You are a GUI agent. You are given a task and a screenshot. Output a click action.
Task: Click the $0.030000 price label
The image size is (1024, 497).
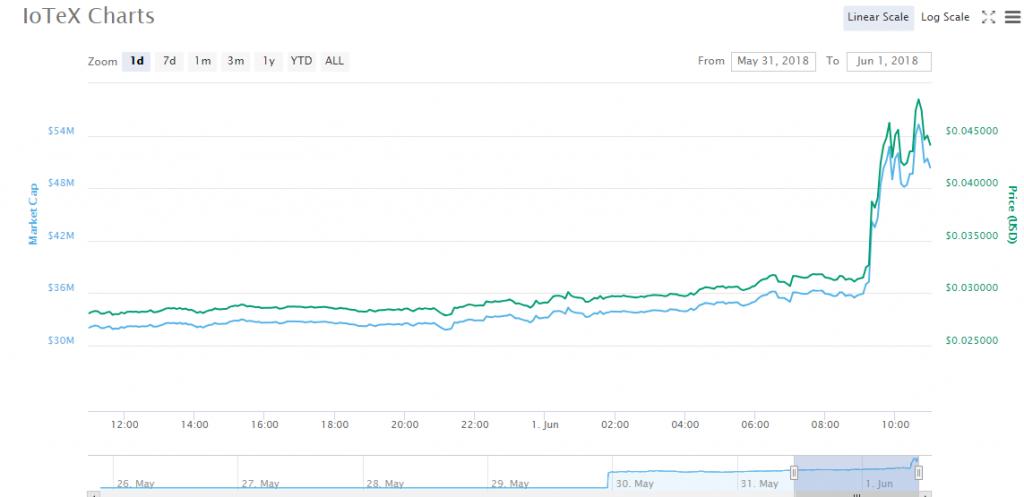coord(972,288)
